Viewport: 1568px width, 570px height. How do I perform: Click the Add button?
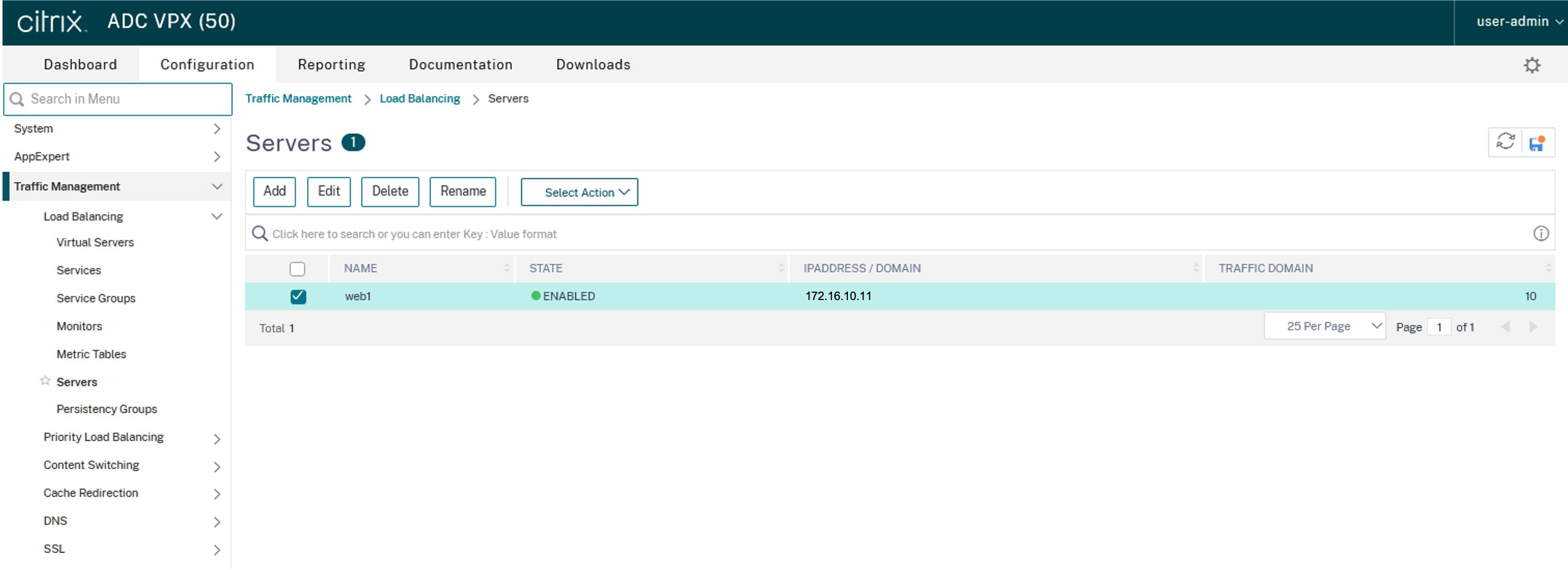pyautogui.click(x=274, y=192)
